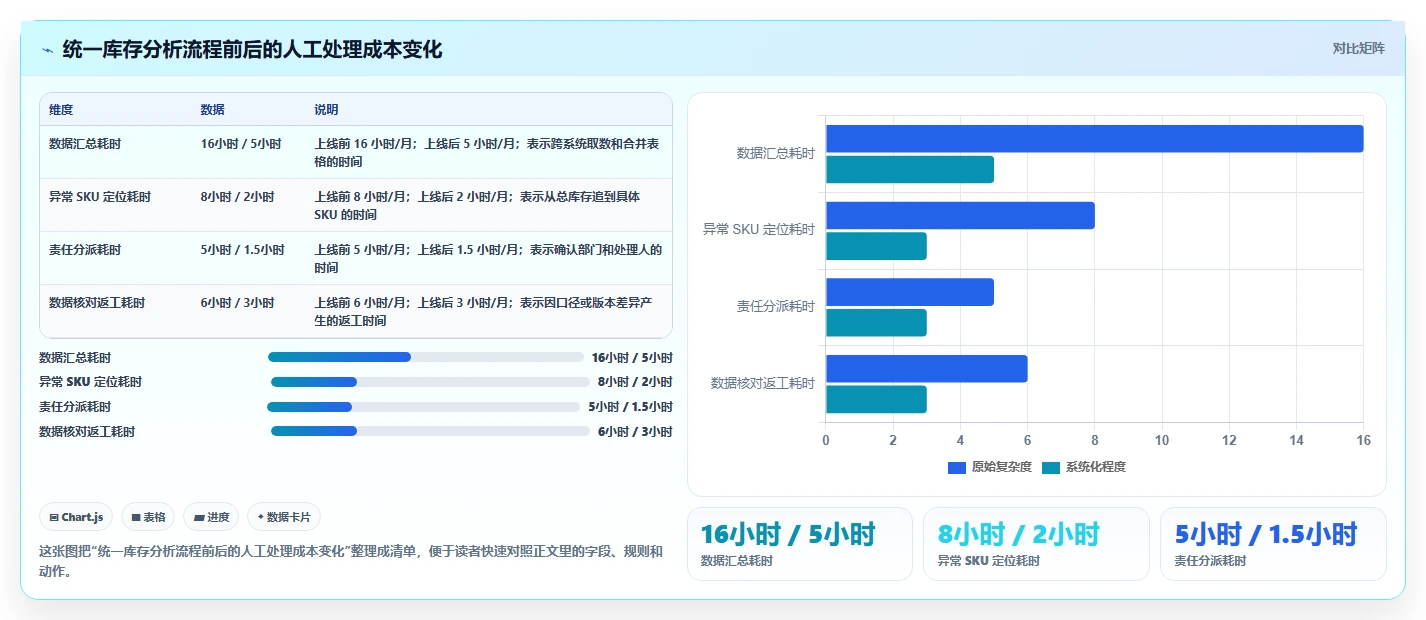Click the dark blue 责任分派耗时 chart bar
The image size is (1426, 620).
coord(910,292)
